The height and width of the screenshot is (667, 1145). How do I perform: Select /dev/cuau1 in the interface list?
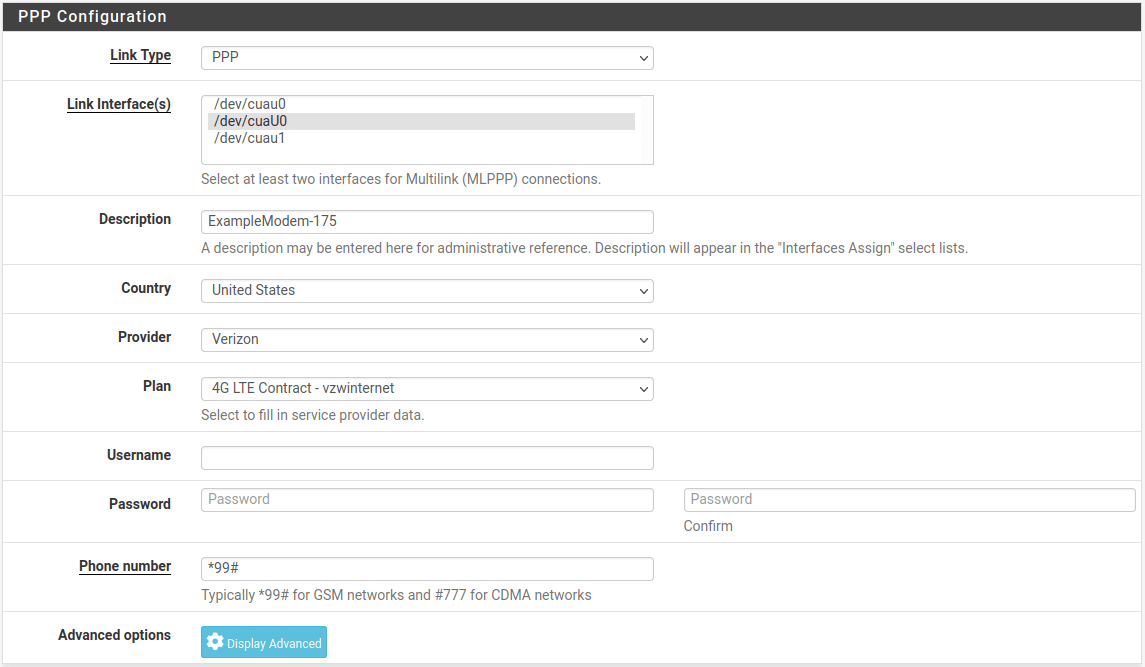249,138
